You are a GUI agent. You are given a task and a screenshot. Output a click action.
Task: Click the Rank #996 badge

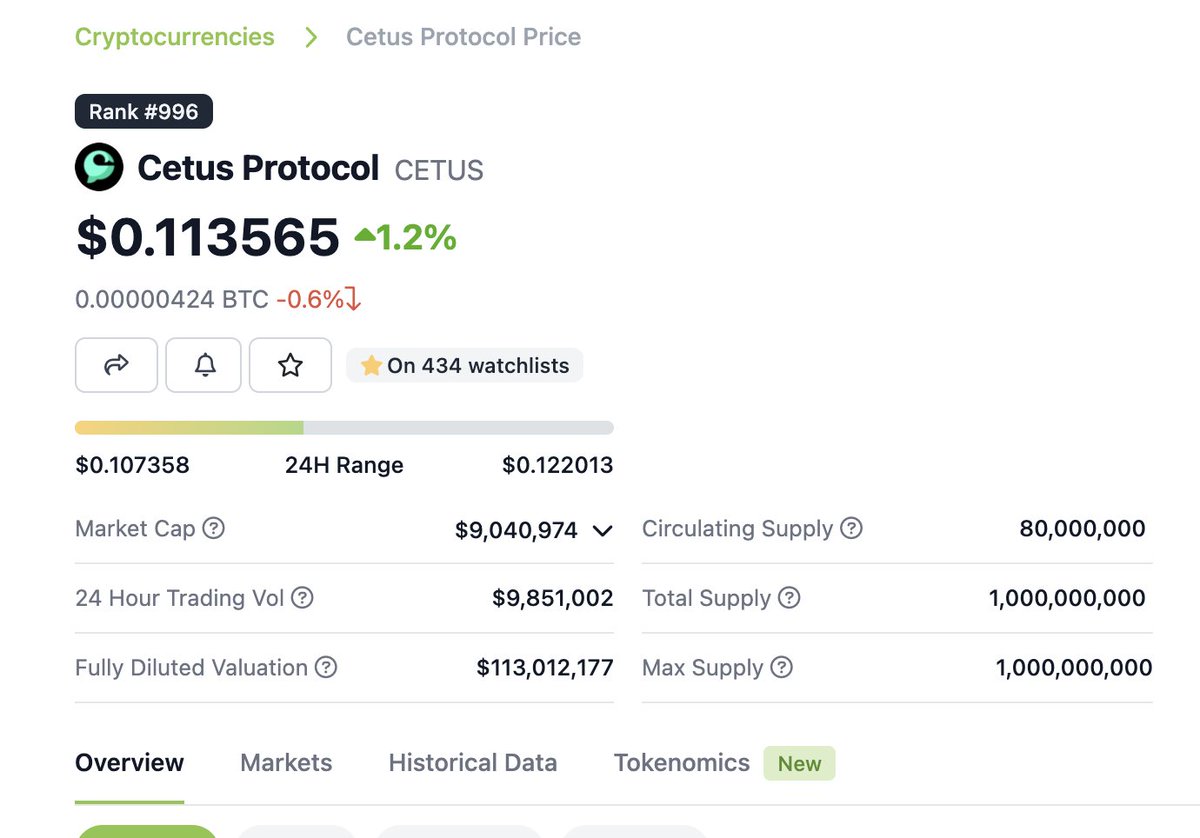click(x=144, y=111)
